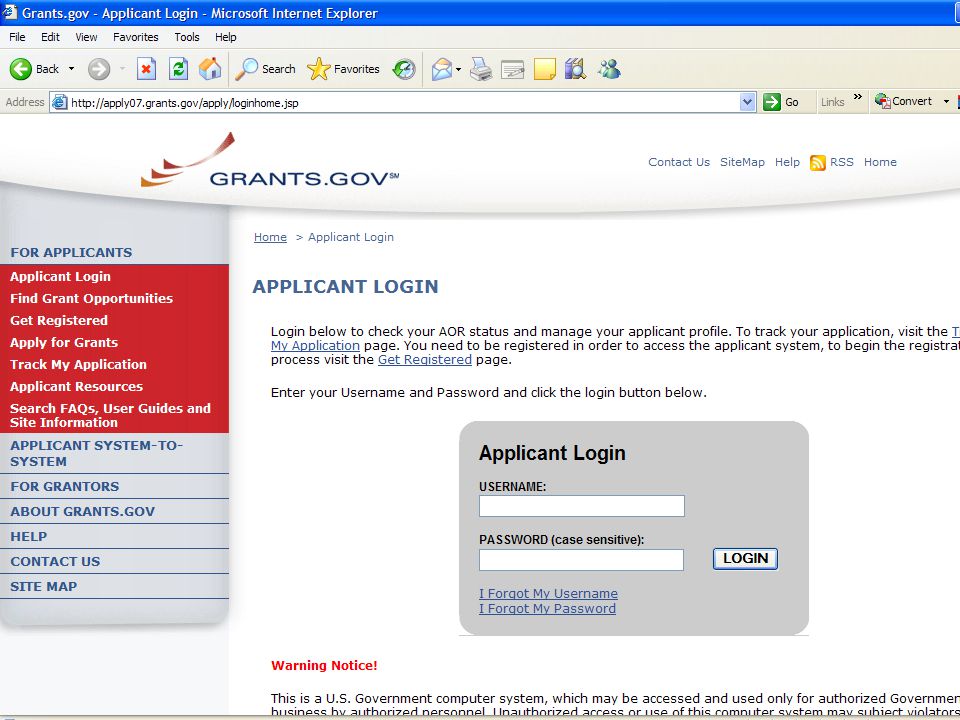The width and height of the screenshot is (960, 720).
Task: Focus the PASSWORD input field
Action: click(x=581, y=560)
